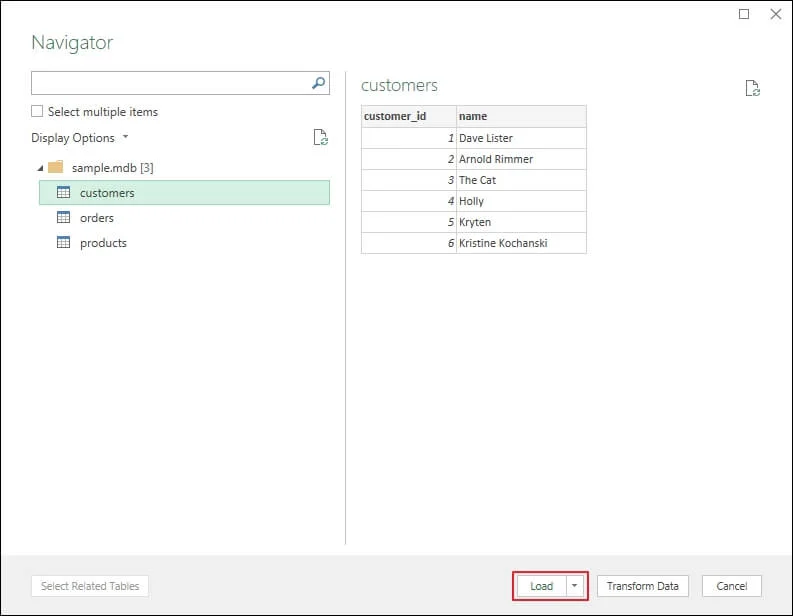Refresh the customers preview
The image size is (793, 616).
click(x=753, y=88)
